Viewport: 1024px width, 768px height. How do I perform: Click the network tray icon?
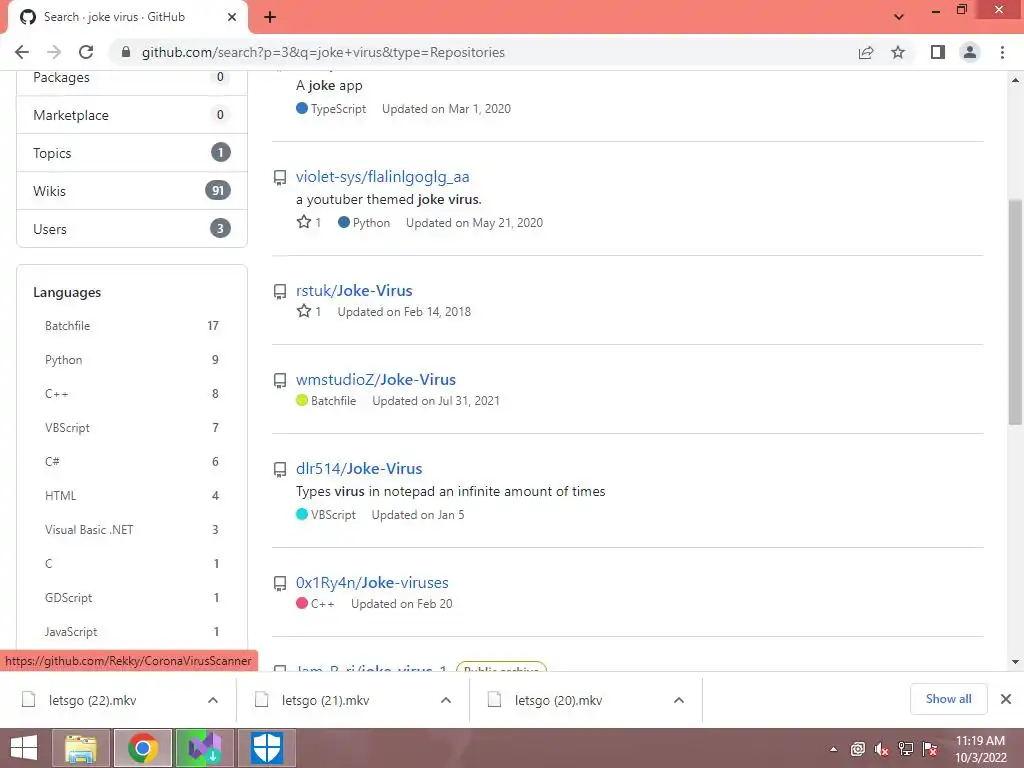coord(905,749)
